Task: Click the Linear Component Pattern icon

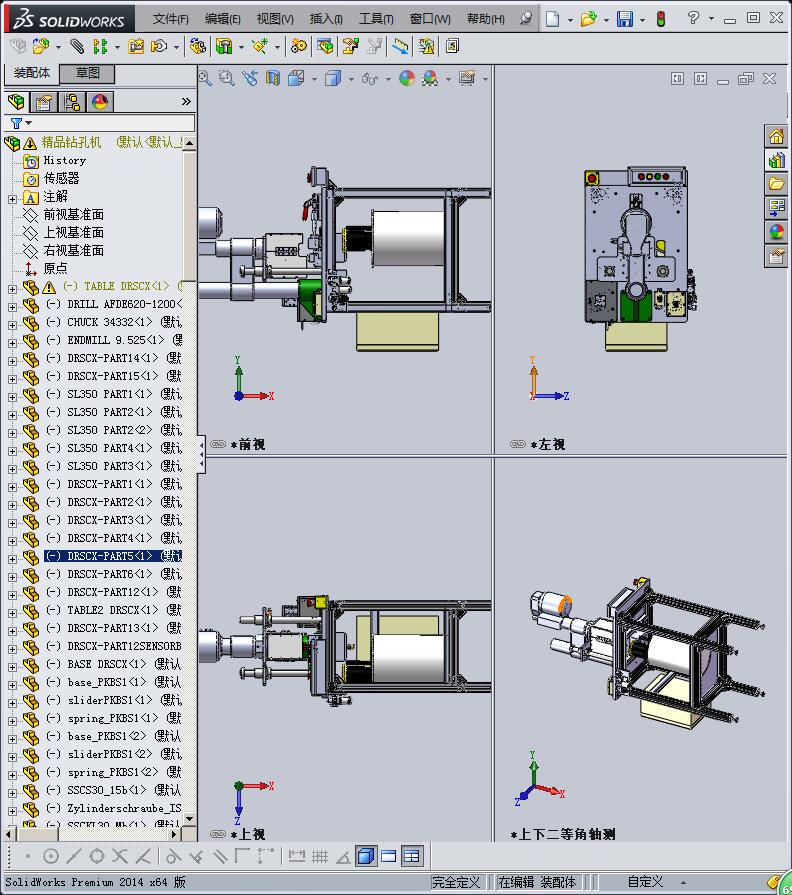Action: tap(100, 46)
